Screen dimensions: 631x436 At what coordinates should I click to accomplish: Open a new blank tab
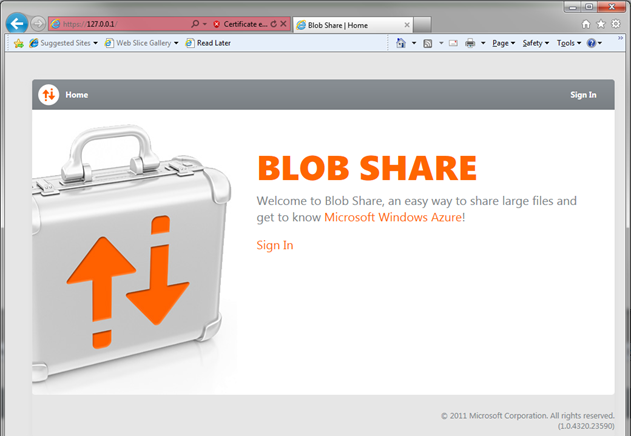click(x=422, y=25)
